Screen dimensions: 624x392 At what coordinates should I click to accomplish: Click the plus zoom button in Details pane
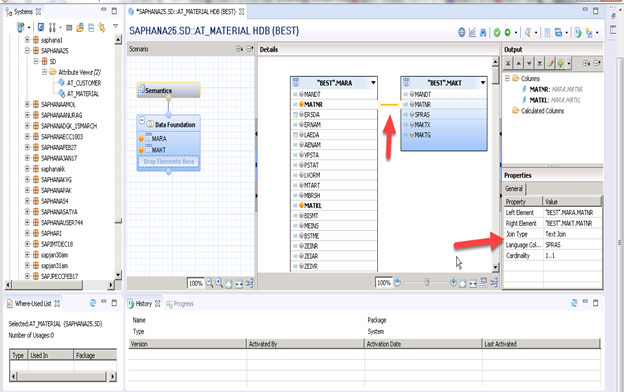click(453, 282)
